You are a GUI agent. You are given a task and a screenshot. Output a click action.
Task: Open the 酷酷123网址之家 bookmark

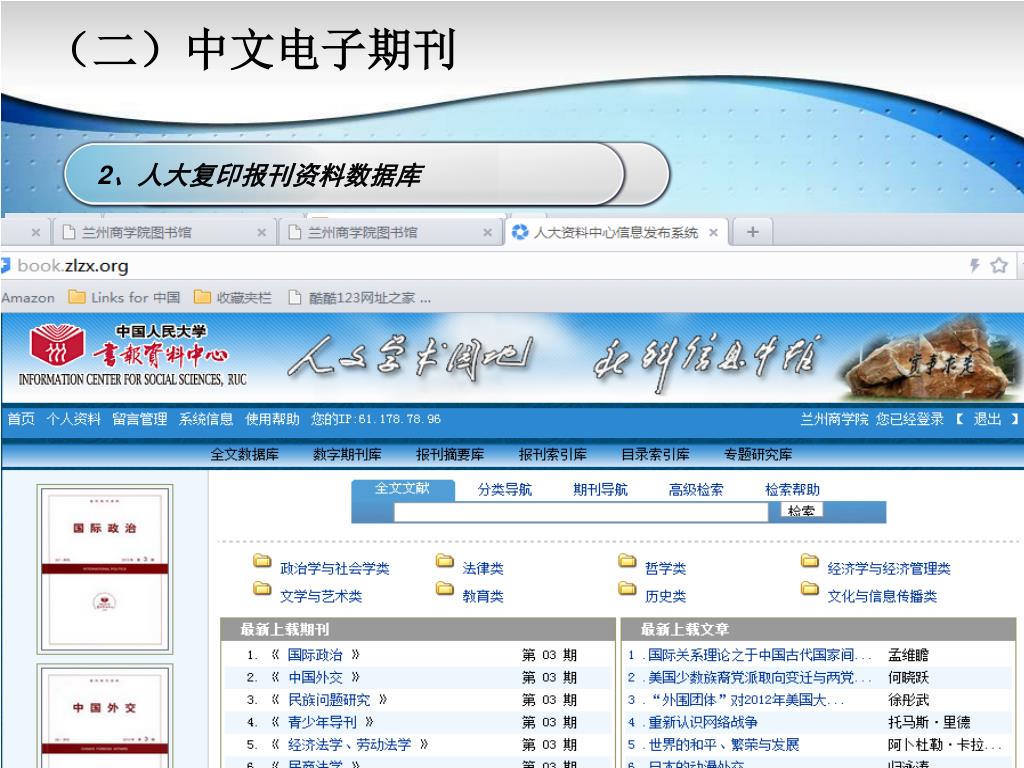coord(360,298)
